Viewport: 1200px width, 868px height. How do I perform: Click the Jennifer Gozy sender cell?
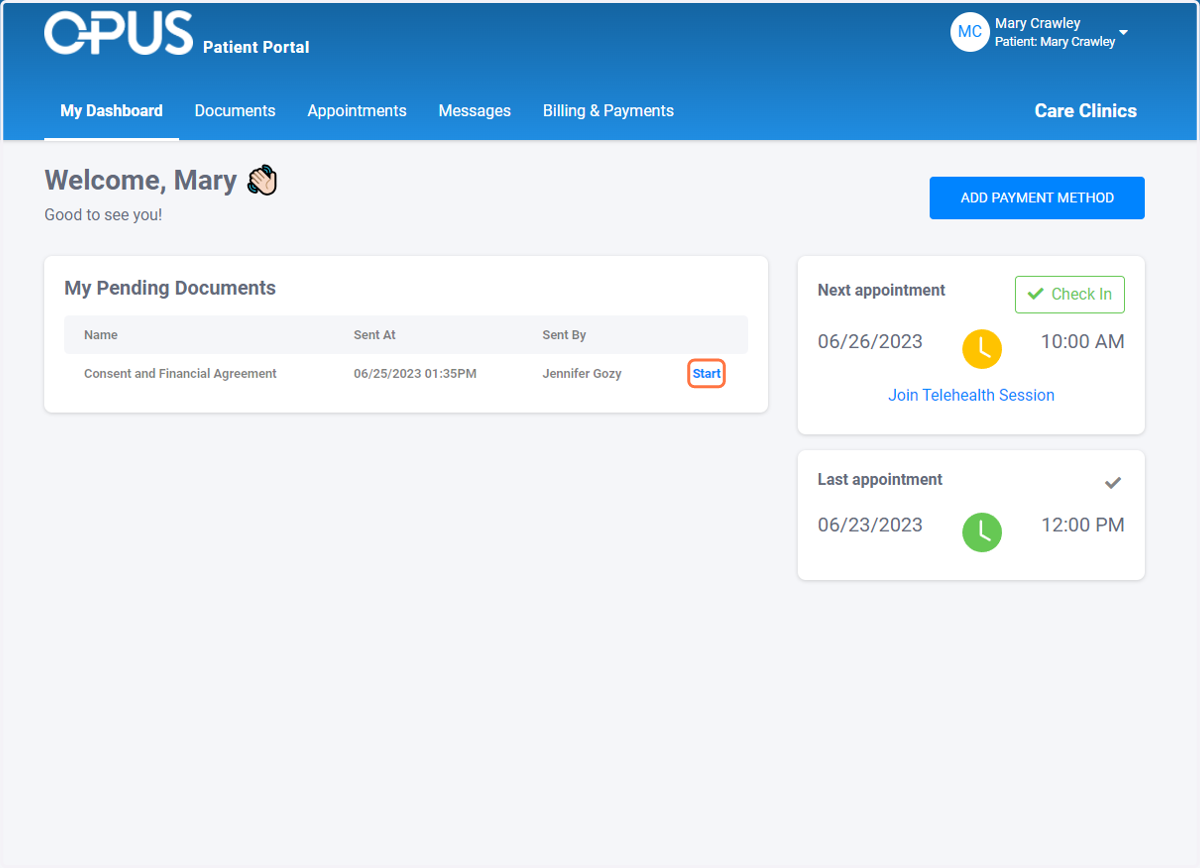[x=582, y=374]
